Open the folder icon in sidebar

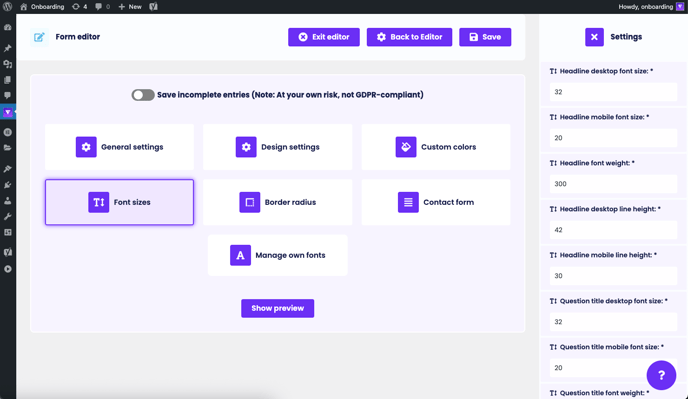point(7,148)
